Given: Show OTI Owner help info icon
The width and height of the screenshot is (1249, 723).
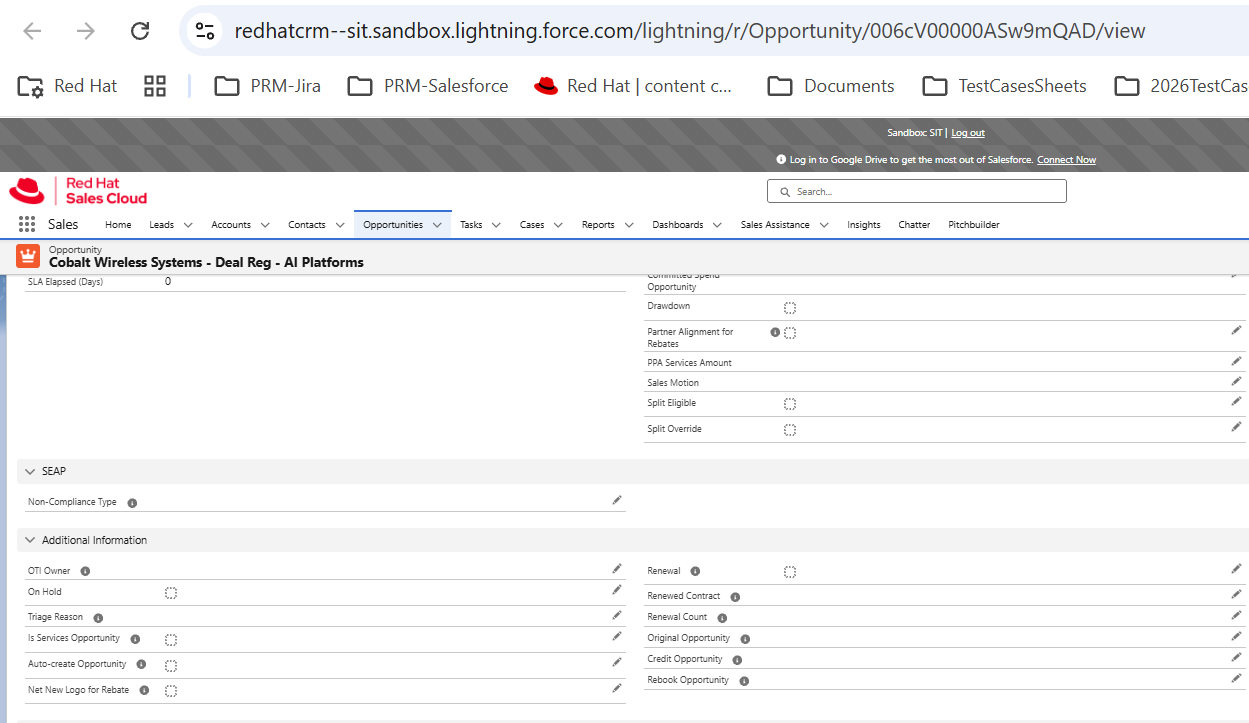Looking at the screenshot, I should coord(85,572).
